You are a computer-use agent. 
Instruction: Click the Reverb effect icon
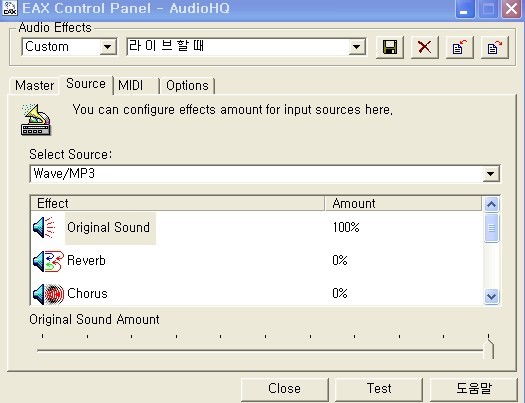(48, 261)
